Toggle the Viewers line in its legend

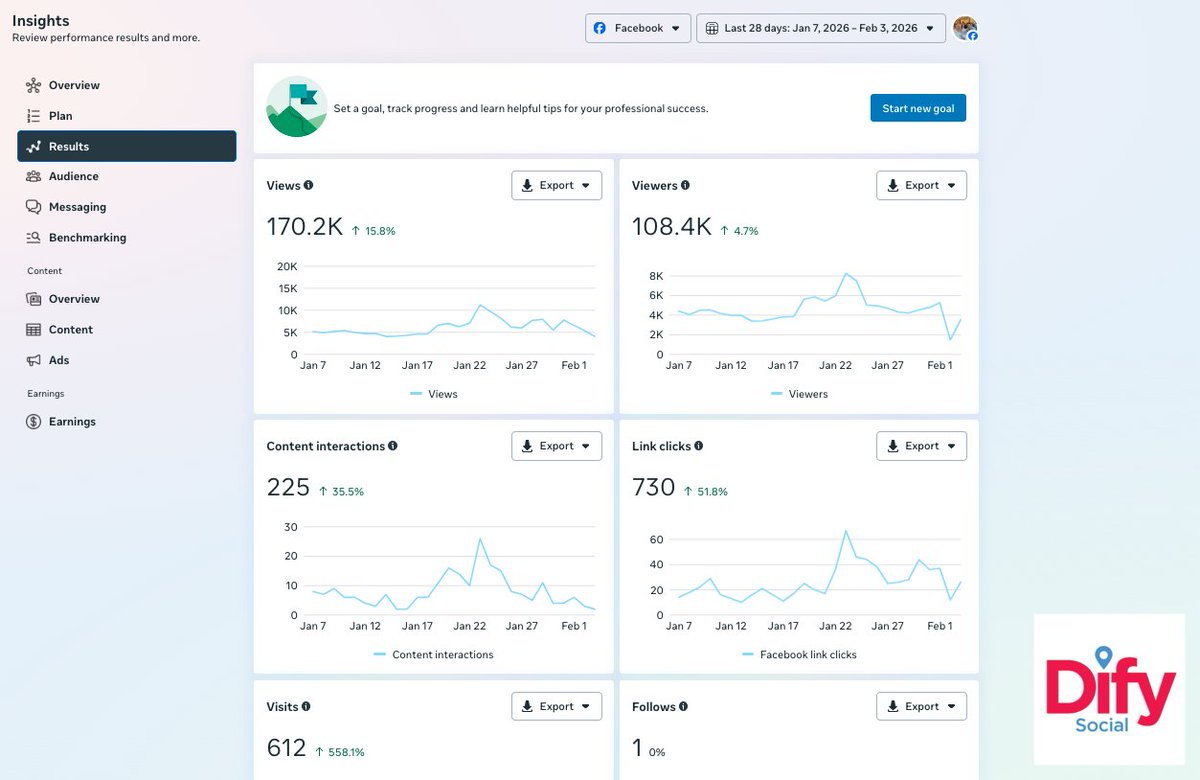(x=800, y=394)
